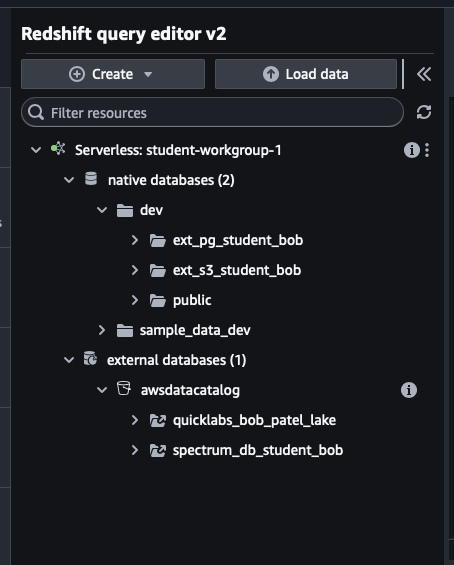454x565 pixels.
Task: Collapse the native databases (2) chevron
Action: (69, 179)
